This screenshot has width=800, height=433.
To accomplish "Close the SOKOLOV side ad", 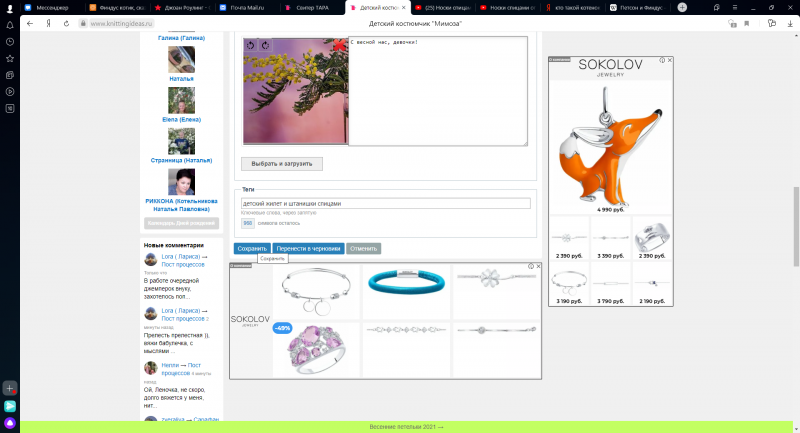I will (x=669, y=60).
